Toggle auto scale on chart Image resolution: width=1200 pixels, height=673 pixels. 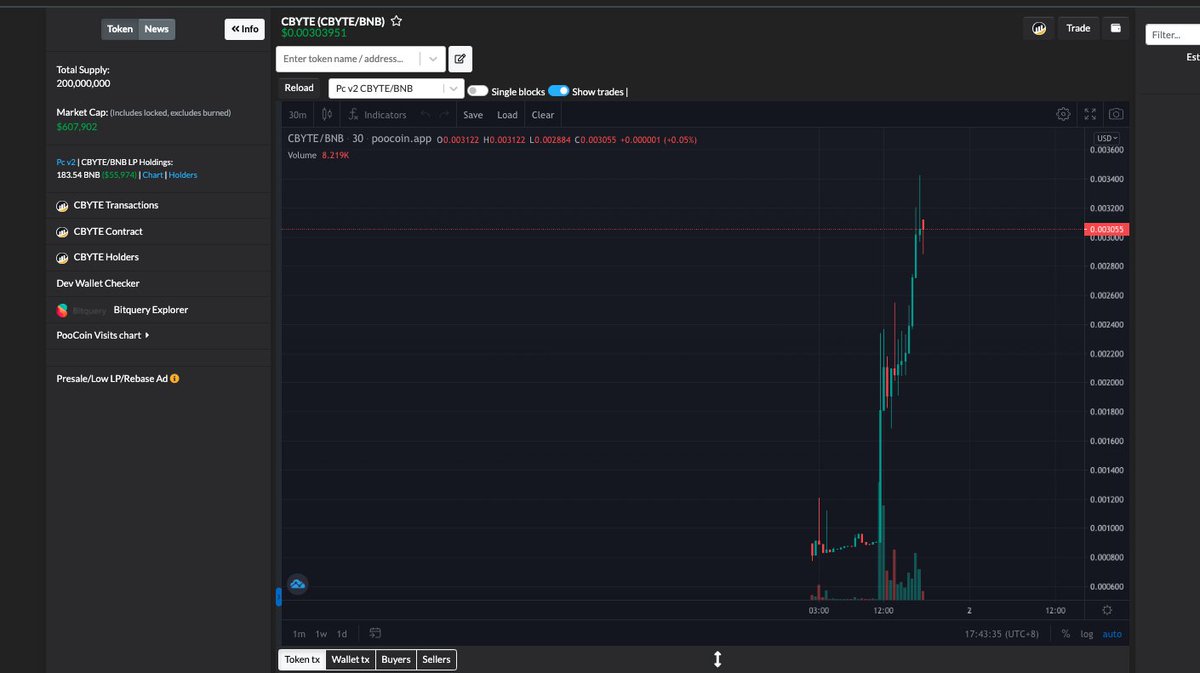(x=1112, y=634)
